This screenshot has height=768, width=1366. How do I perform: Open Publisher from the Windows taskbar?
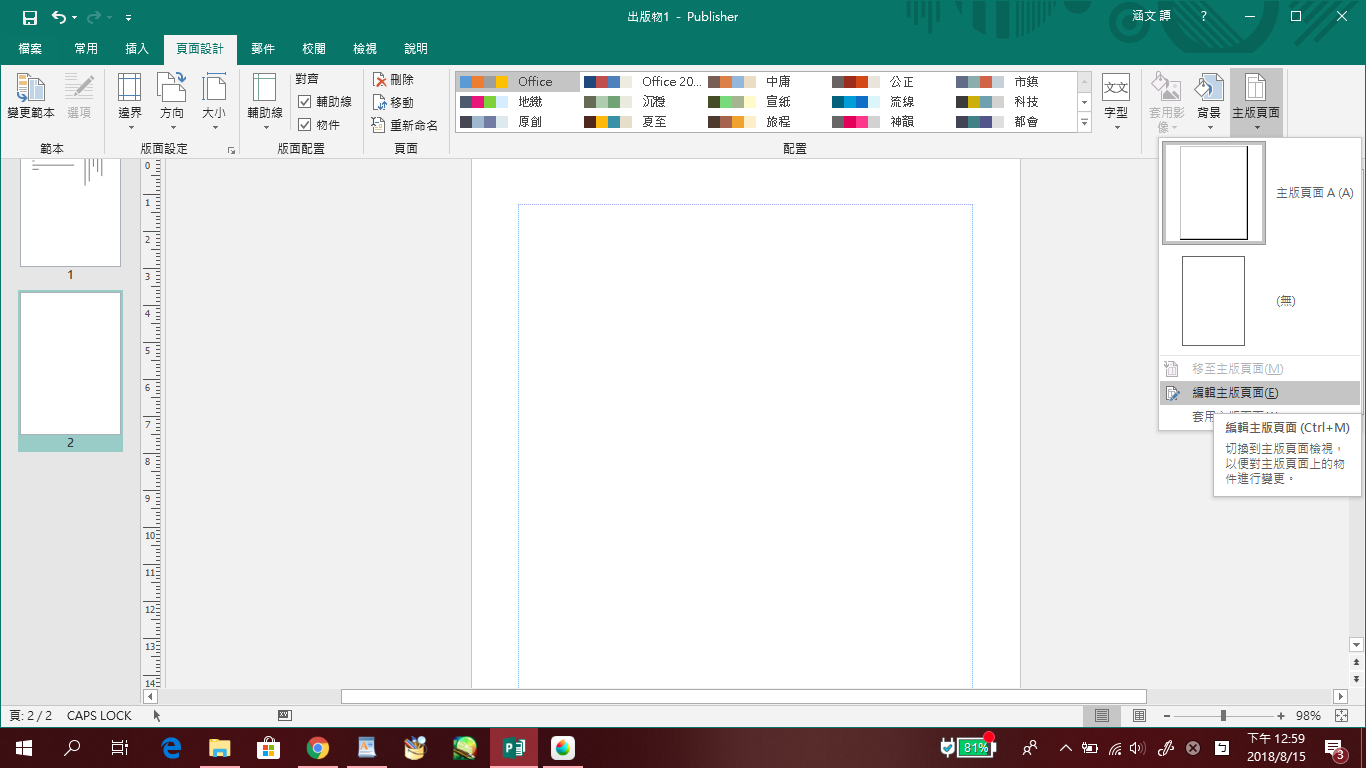514,747
